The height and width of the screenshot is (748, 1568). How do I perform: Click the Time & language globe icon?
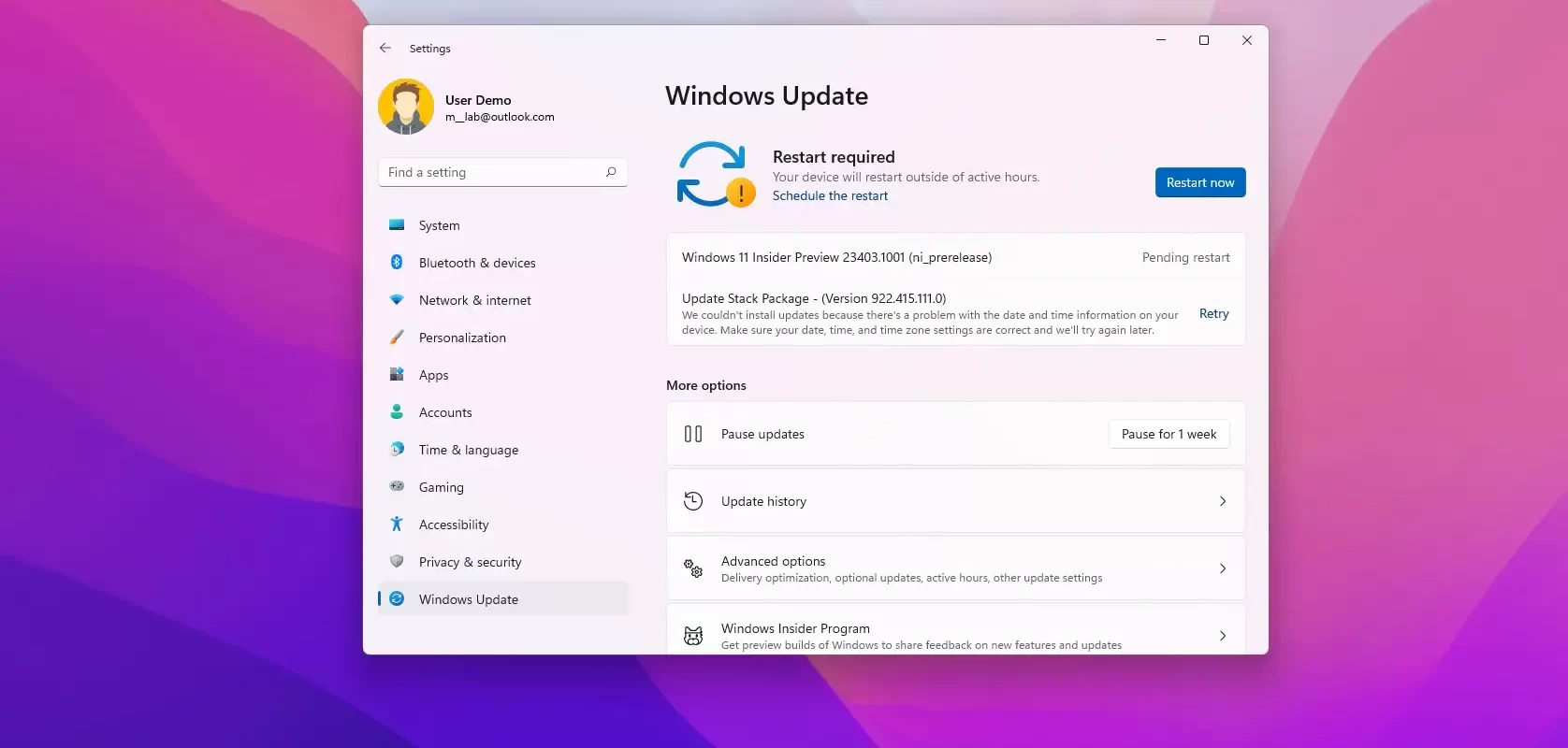point(397,450)
